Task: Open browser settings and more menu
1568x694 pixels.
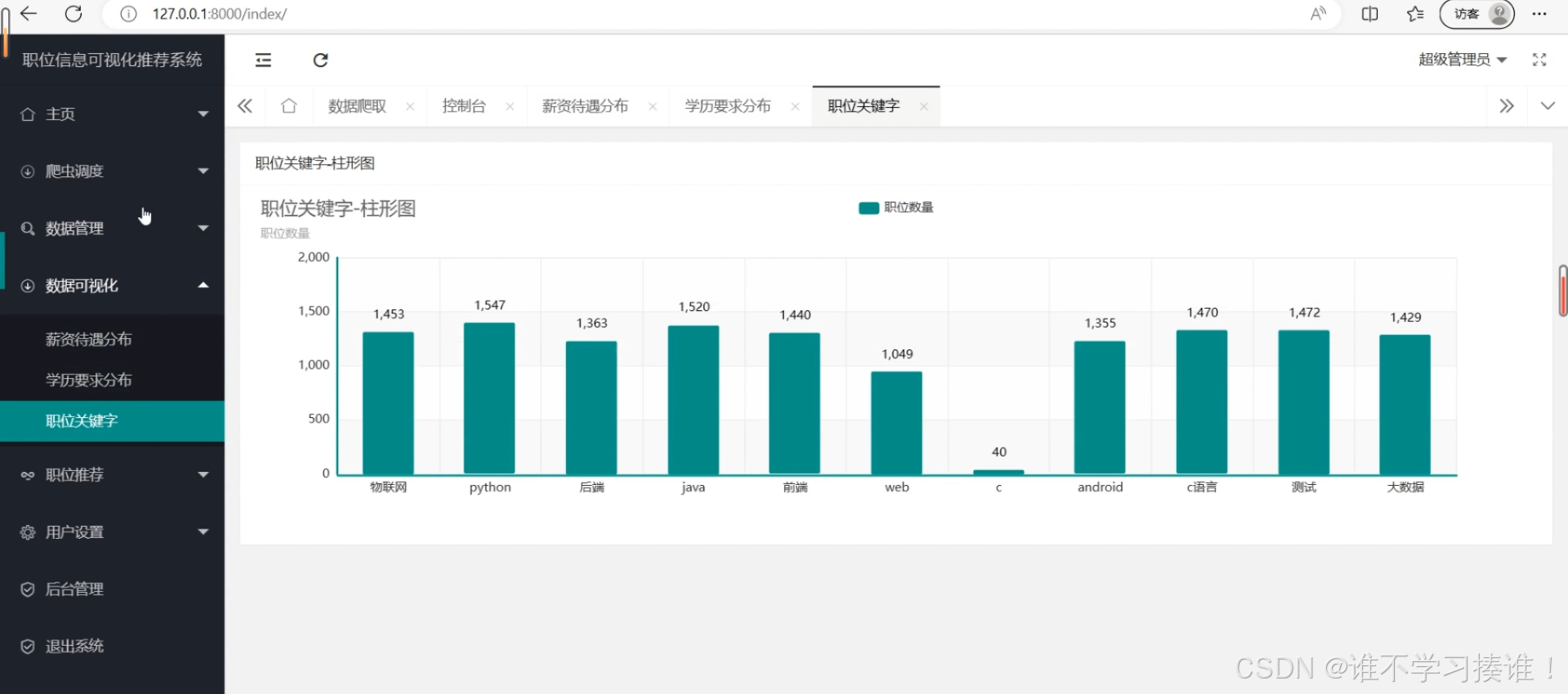Action: pos(1539,14)
